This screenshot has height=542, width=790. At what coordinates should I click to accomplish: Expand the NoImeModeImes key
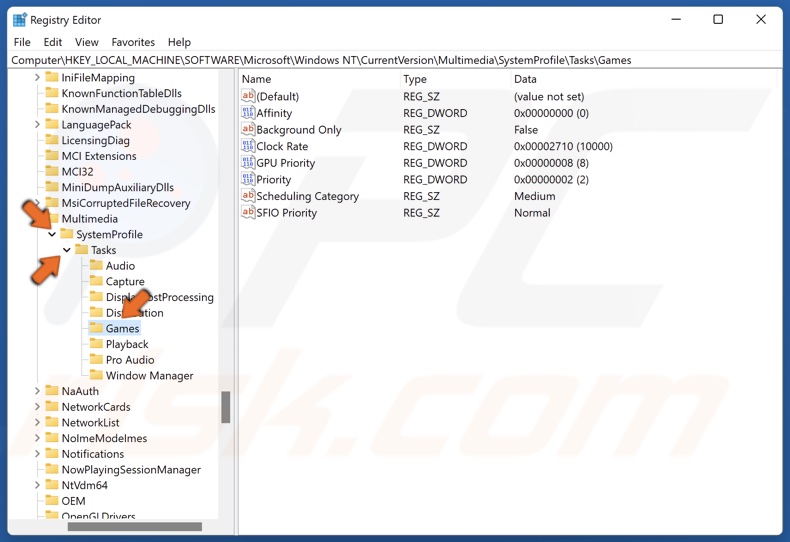pos(37,438)
